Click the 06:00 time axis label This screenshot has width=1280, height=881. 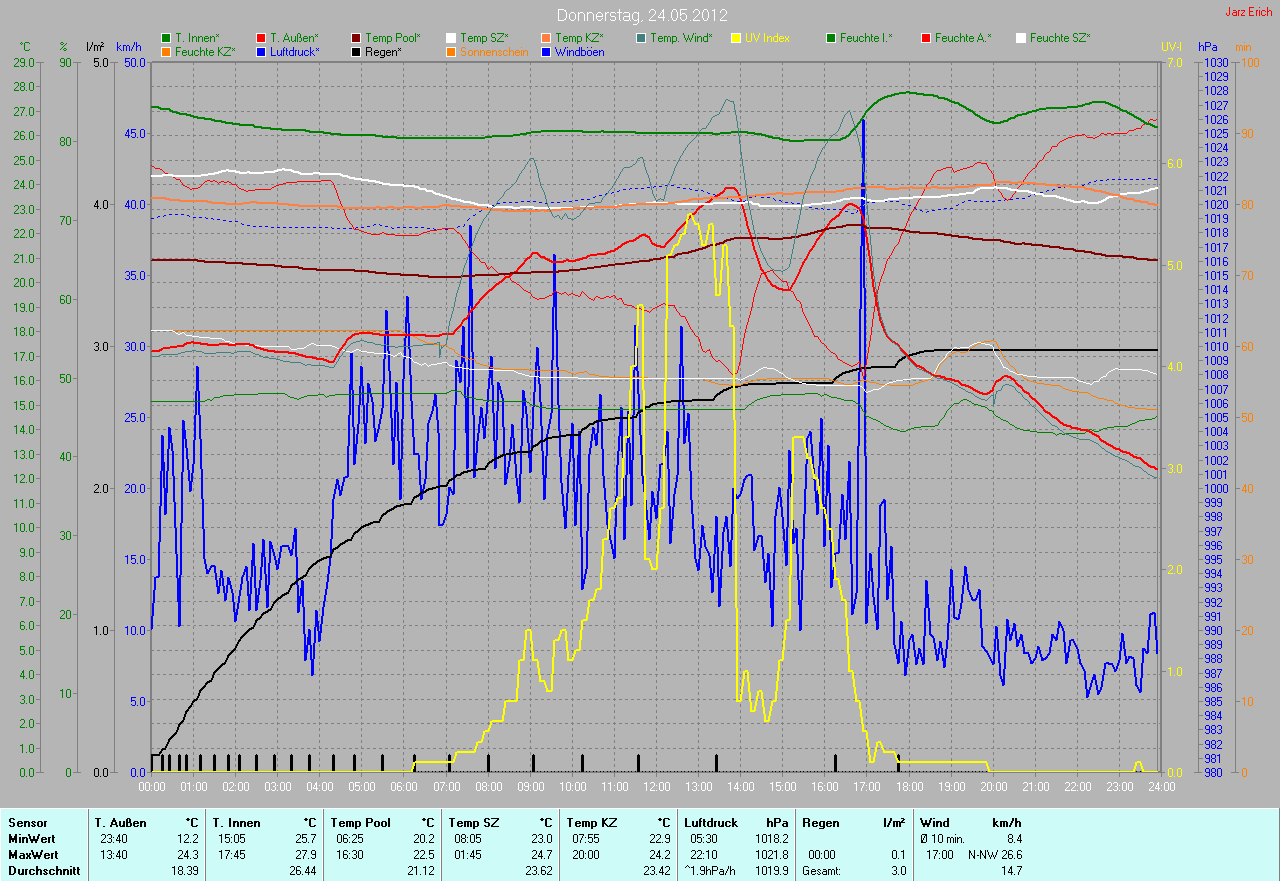click(404, 787)
